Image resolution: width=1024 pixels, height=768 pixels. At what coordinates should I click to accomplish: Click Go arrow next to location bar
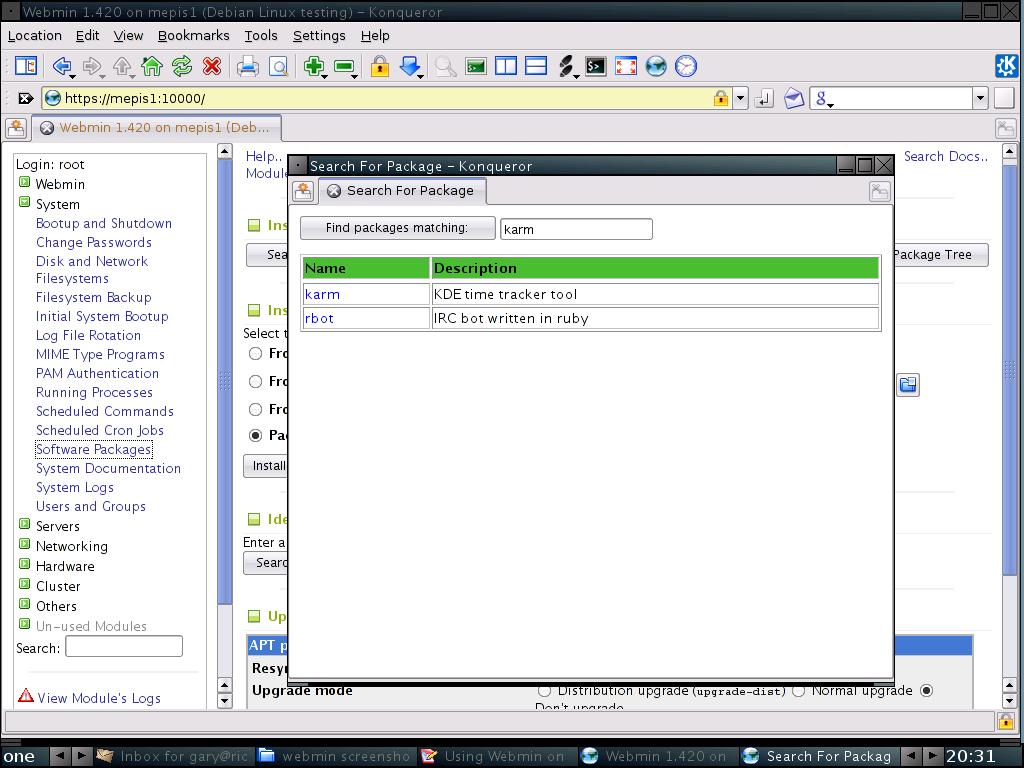[x=763, y=99]
